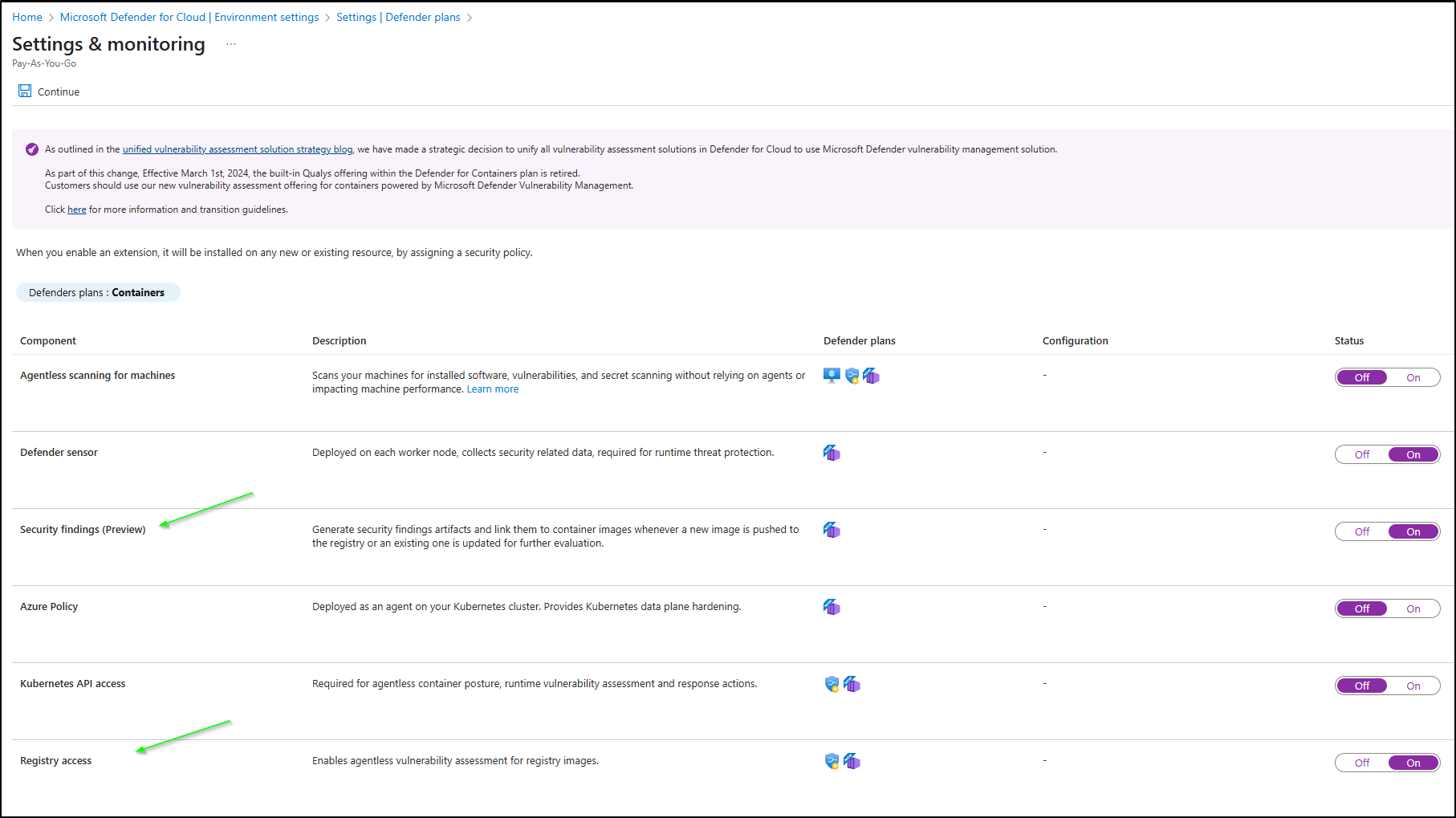
Task: Click the Containers plan icon in Azure Policy row
Action: click(832, 607)
